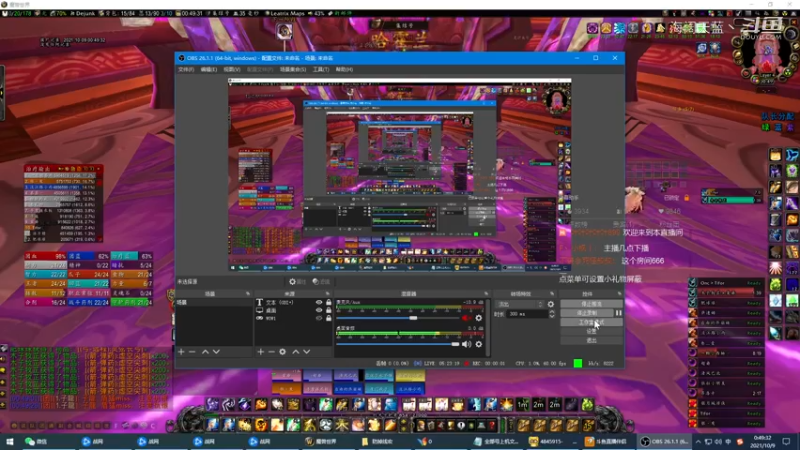The width and height of the screenshot is (800, 450).
Task: Toggle visibility of 文本 (GDI+) source
Action: pos(319,303)
